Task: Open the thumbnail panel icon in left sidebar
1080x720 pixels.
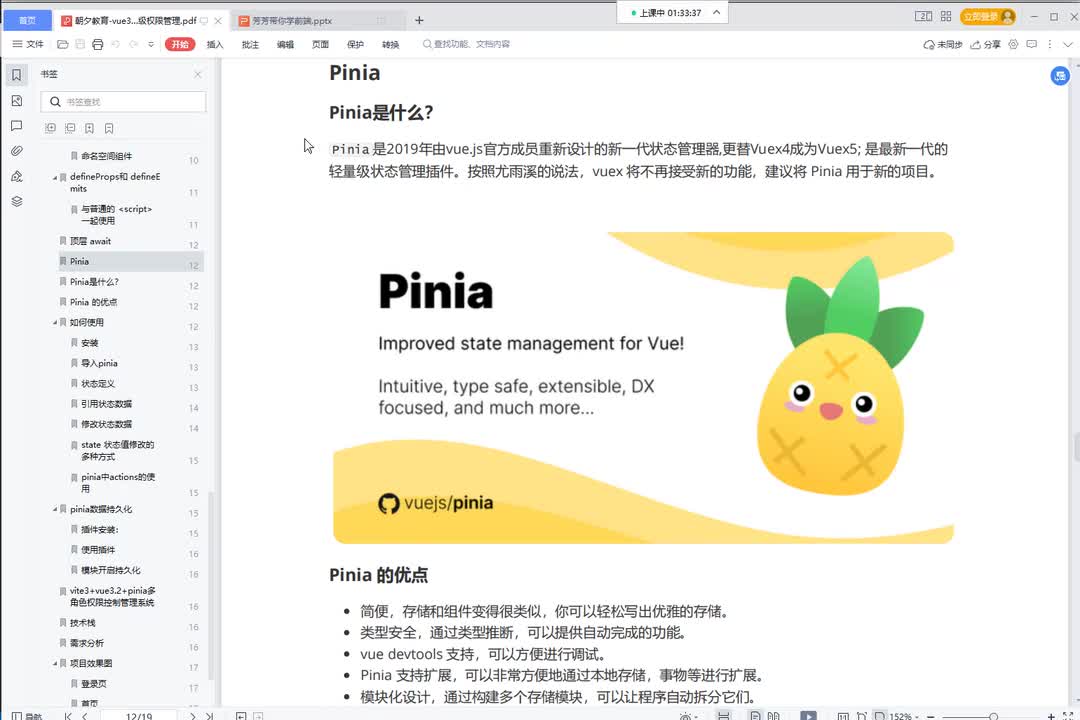Action: pyautogui.click(x=17, y=101)
